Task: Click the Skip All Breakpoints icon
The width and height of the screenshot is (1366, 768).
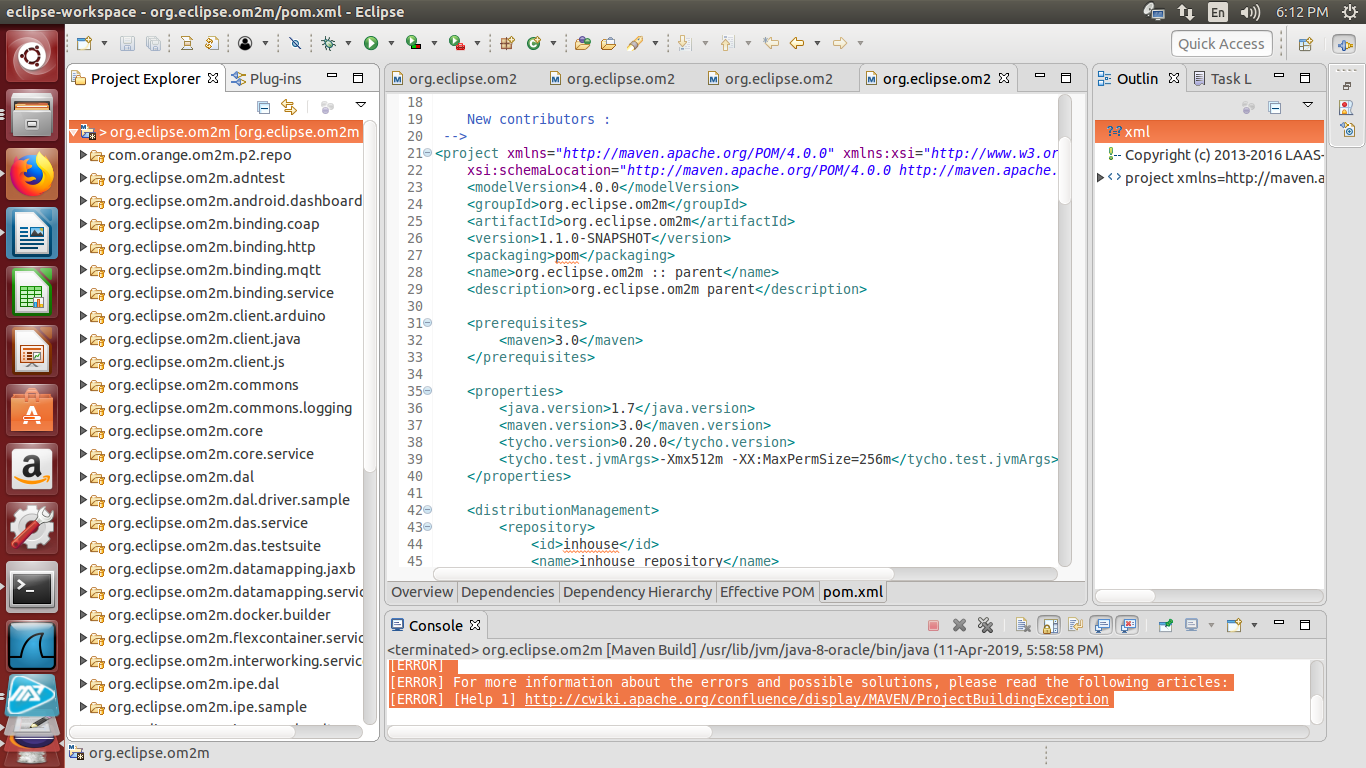Action: (295, 43)
